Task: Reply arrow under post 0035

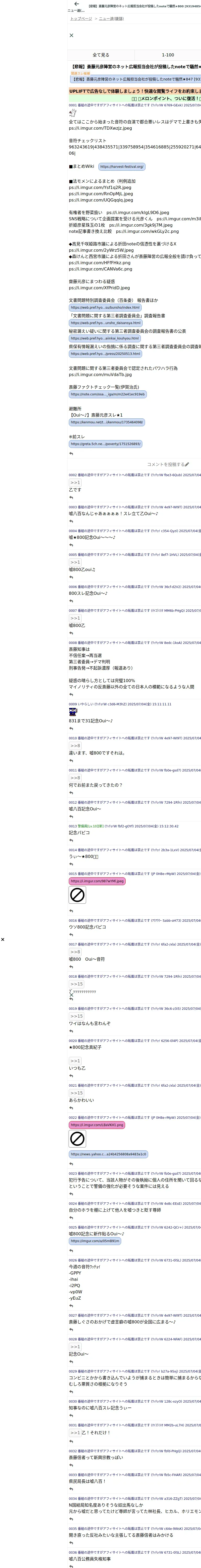Action: click(71, 1544)
